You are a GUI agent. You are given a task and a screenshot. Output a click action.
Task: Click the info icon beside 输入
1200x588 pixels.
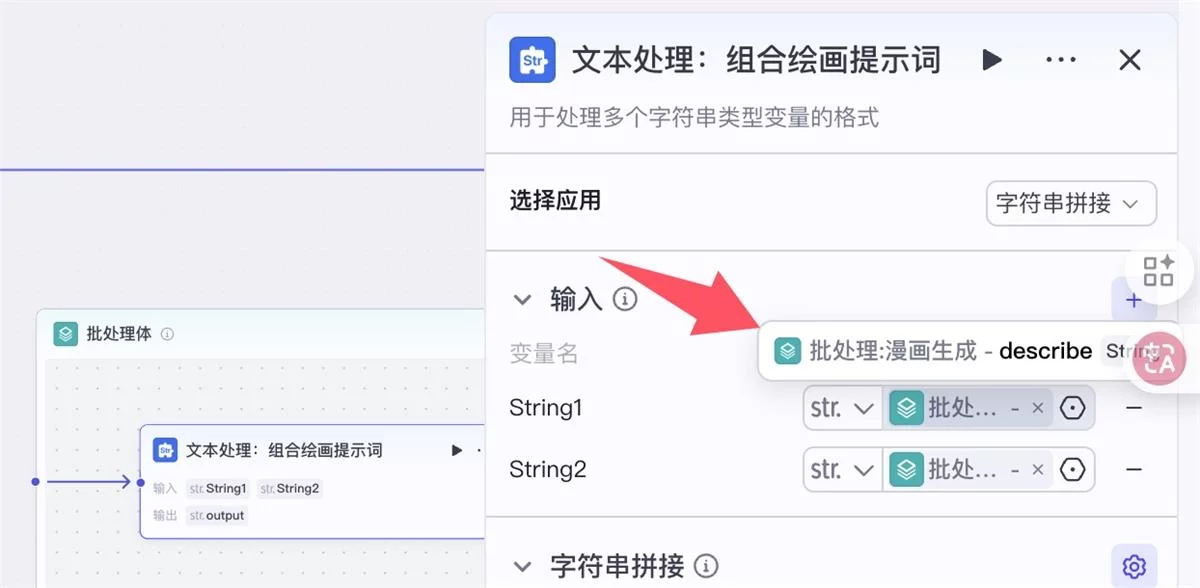(625, 299)
